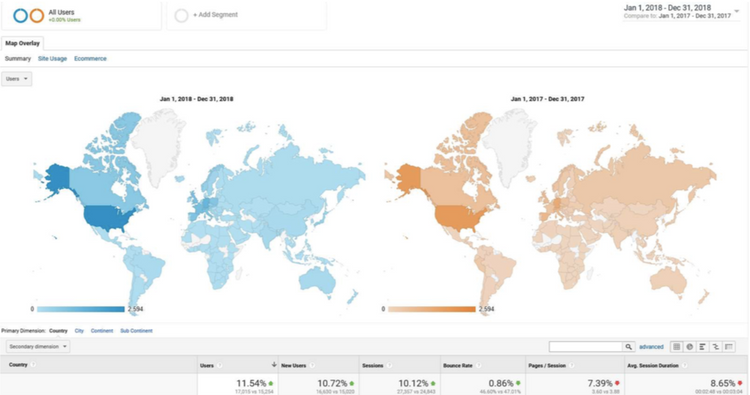Click the help icon next to Pages / Session
Screen dimensions: 750x395
point(572,366)
